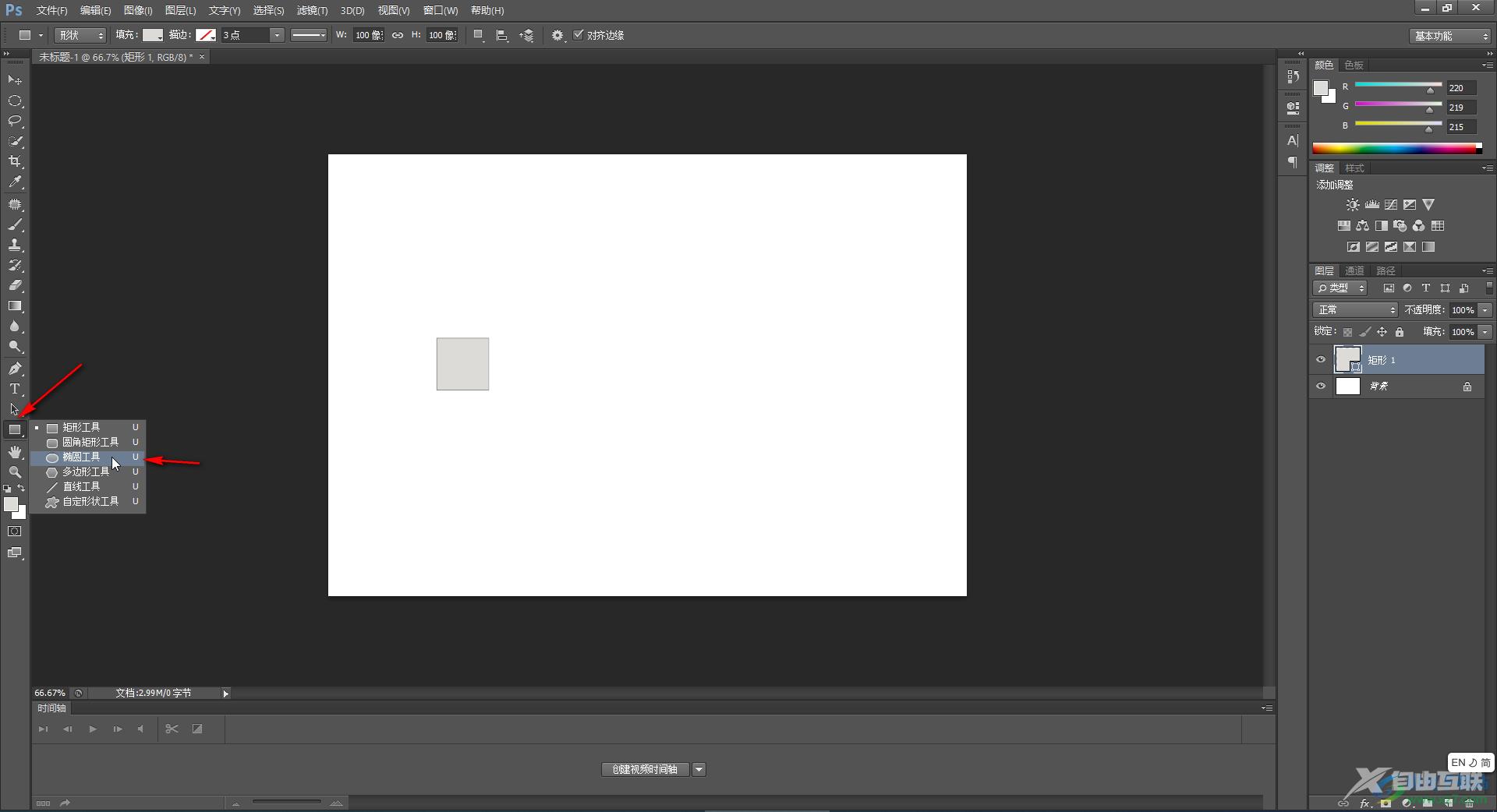Click the fill color swatch in options bar
The height and width of the screenshot is (812, 1497).
tap(153, 35)
